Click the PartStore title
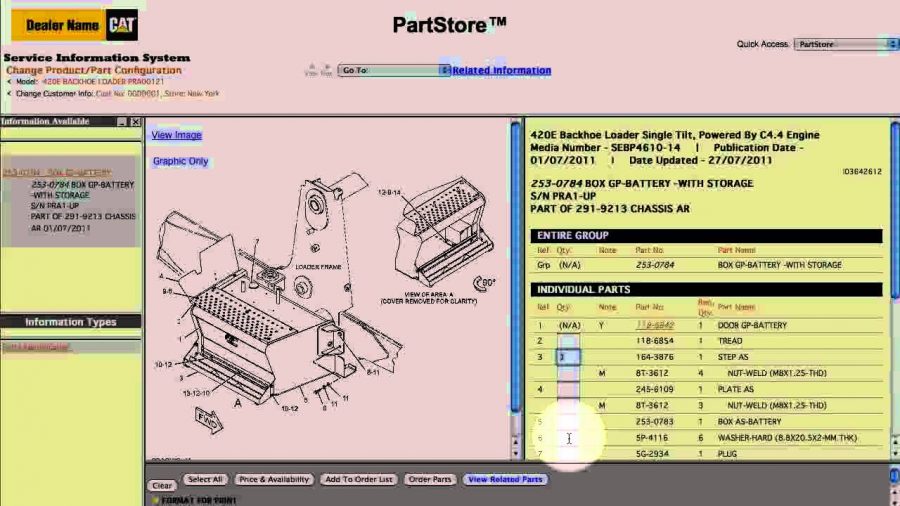The height and width of the screenshot is (506, 900). [x=449, y=25]
